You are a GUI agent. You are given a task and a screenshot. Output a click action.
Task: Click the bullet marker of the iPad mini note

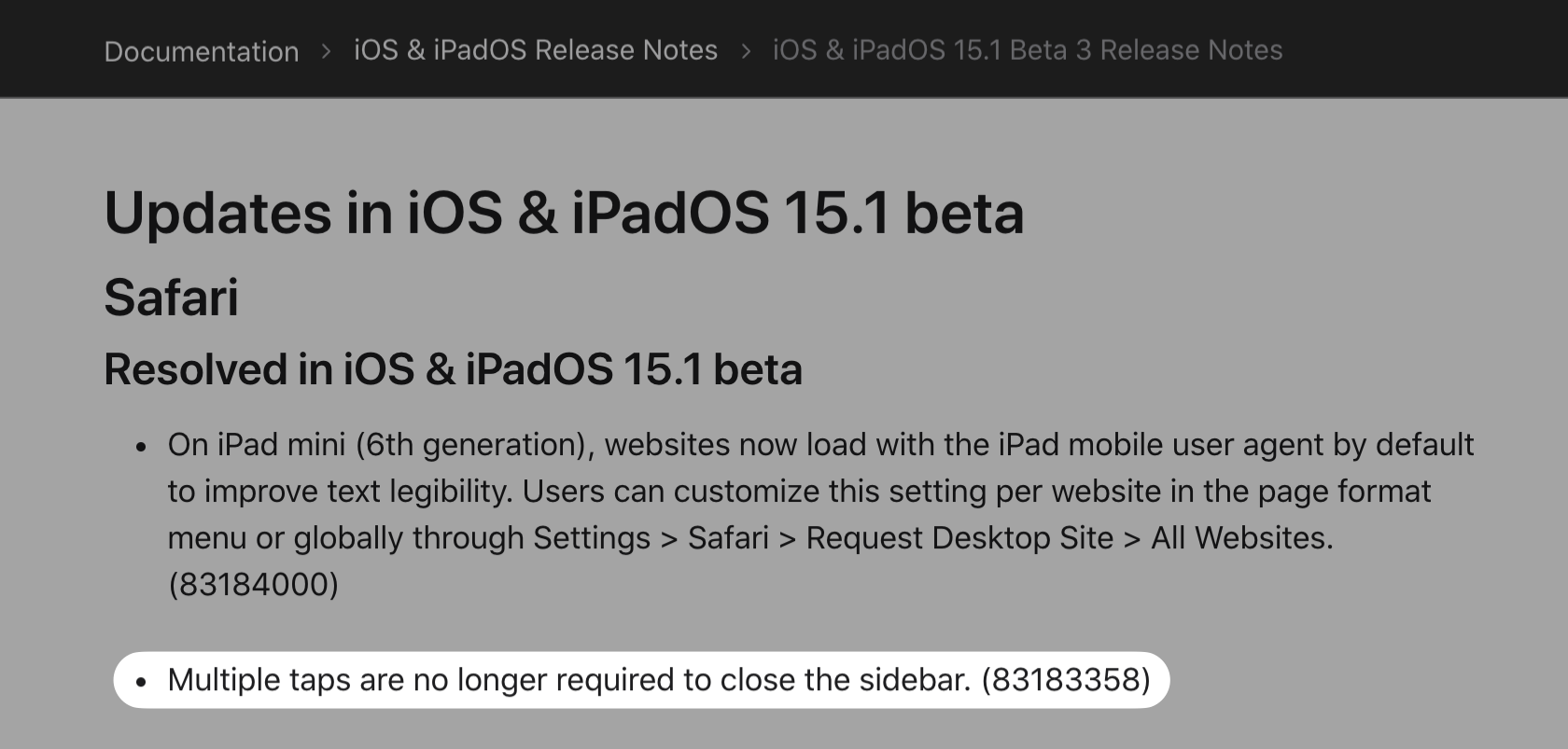coord(141,447)
